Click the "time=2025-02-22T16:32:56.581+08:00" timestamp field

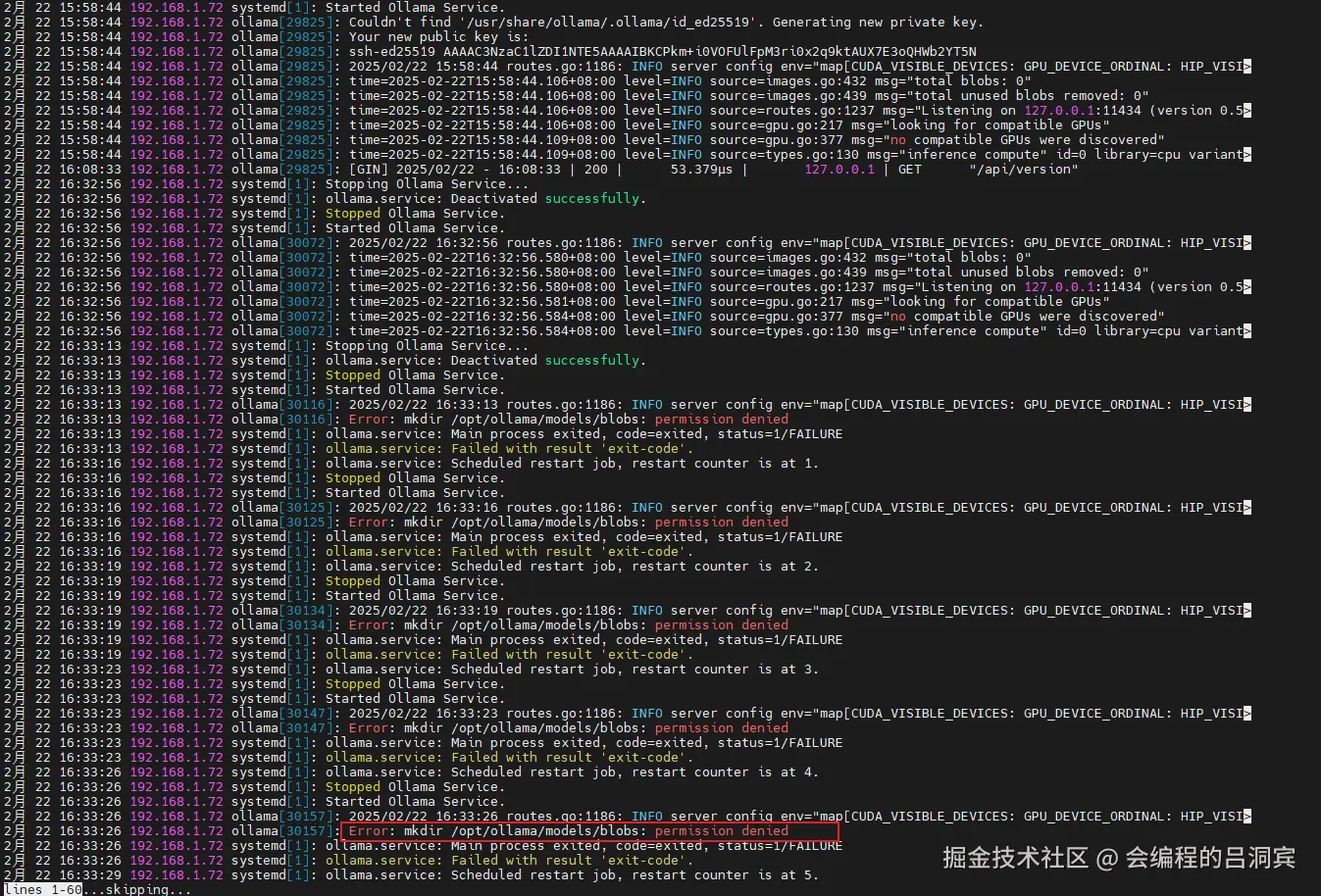pyautogui.click(x=482, y=301)
